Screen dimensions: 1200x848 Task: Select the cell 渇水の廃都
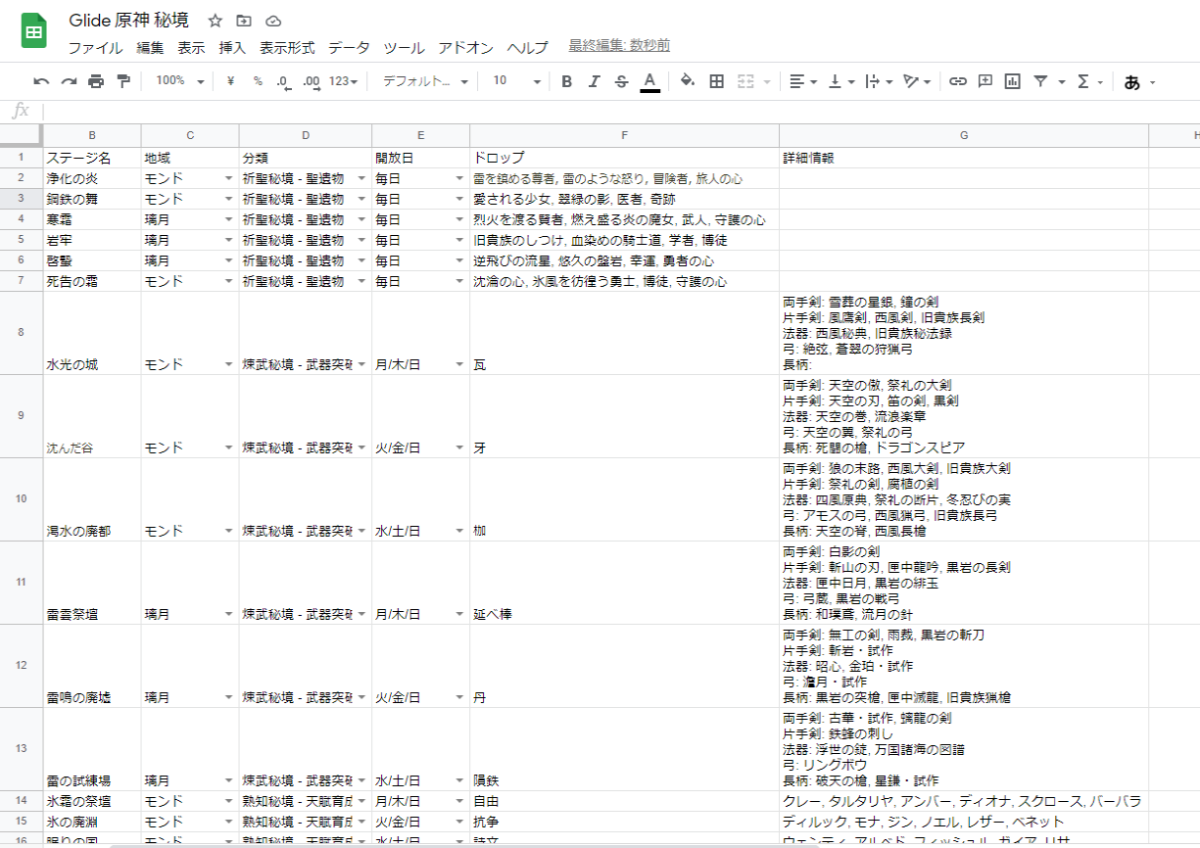tap(92, 500)
